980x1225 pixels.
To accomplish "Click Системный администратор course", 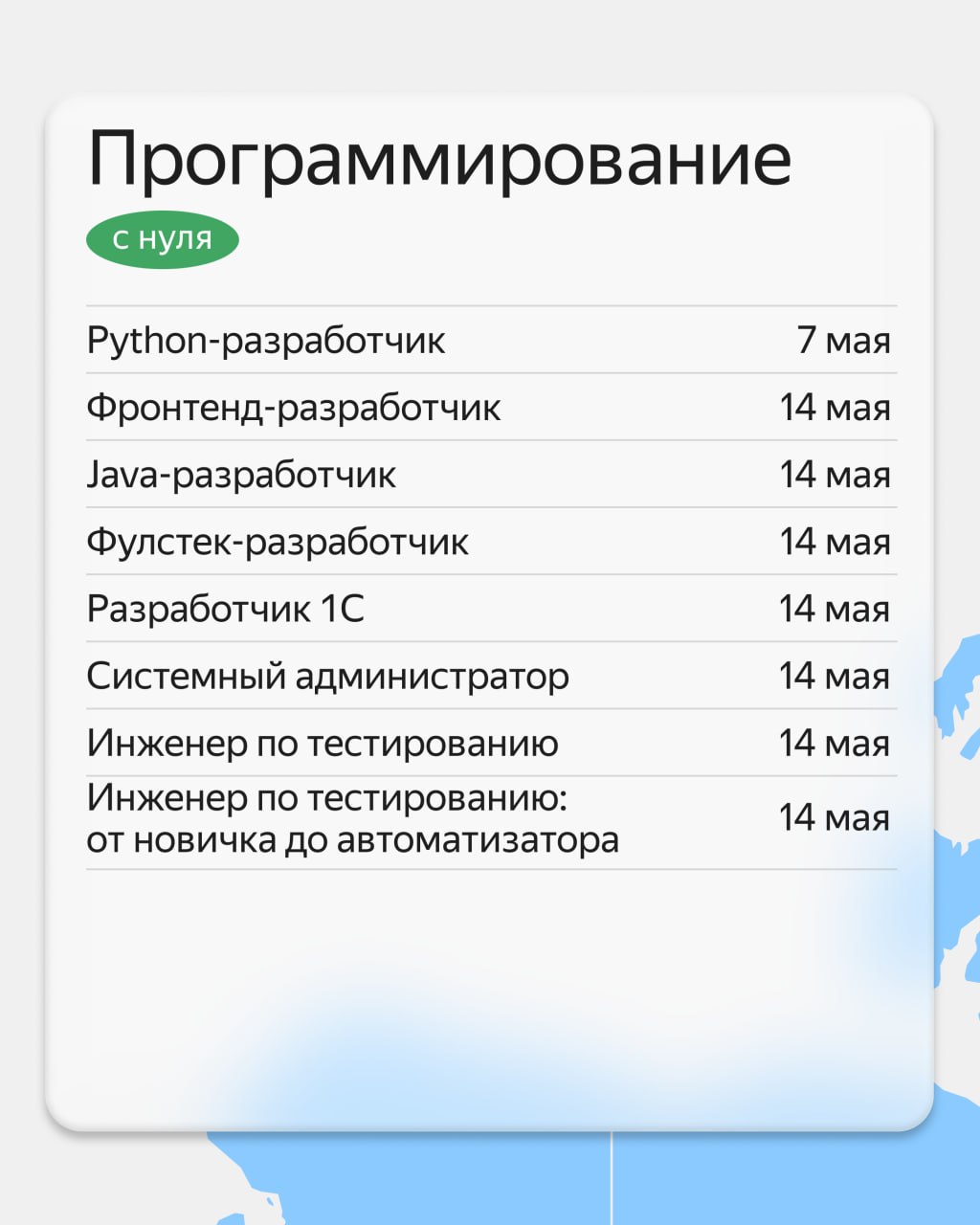I will [x=491, y=676].
